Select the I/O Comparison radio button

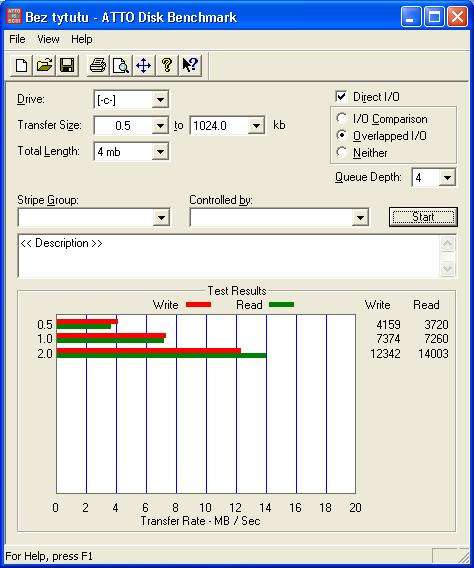pos(341,118)
